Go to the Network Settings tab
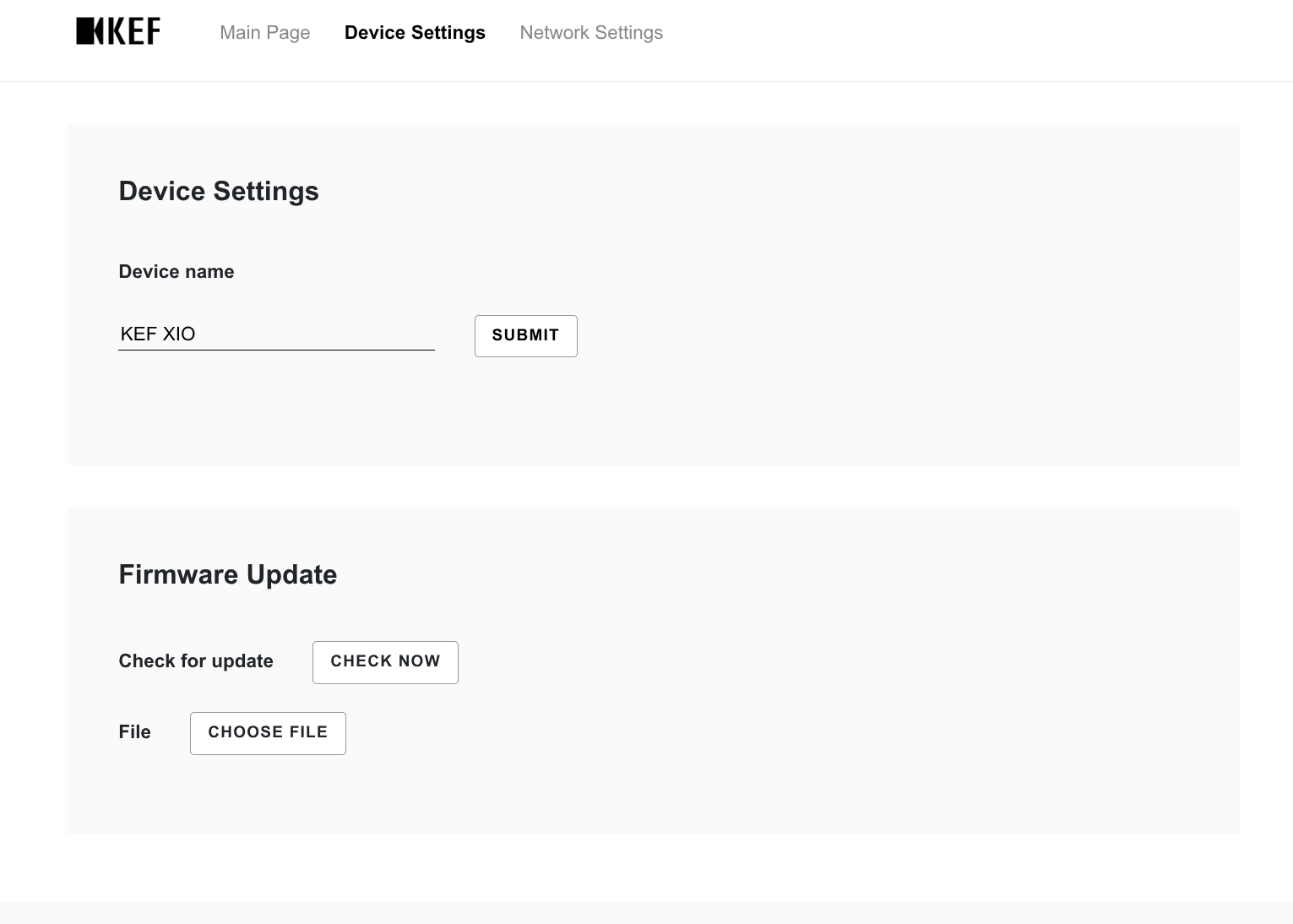This screenshot has width=1293, height=924. coord(591,33)
